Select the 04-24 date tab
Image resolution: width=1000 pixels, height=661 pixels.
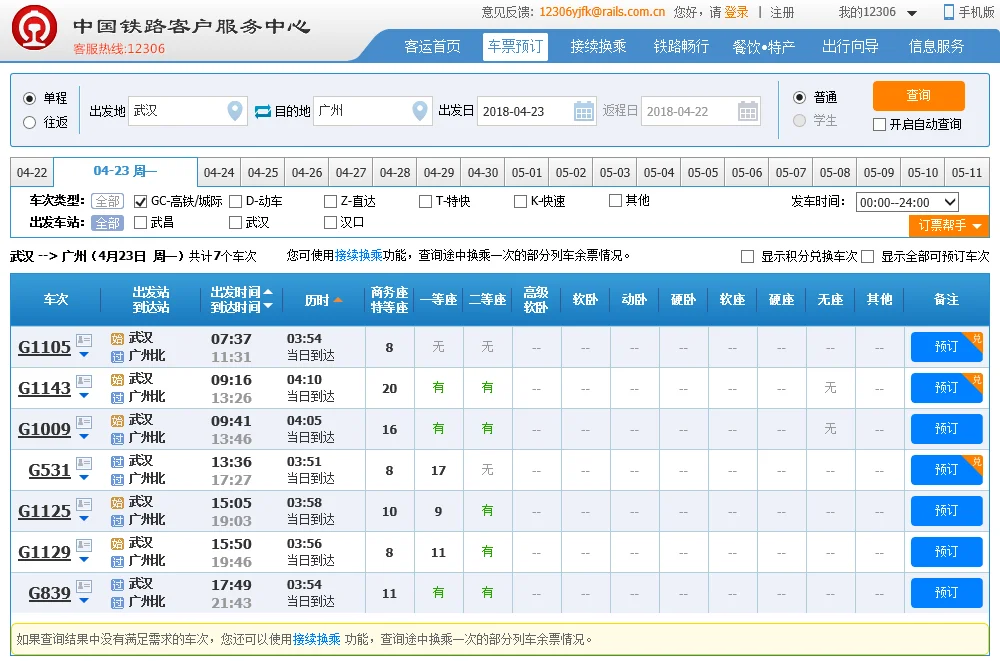(219, 172)
